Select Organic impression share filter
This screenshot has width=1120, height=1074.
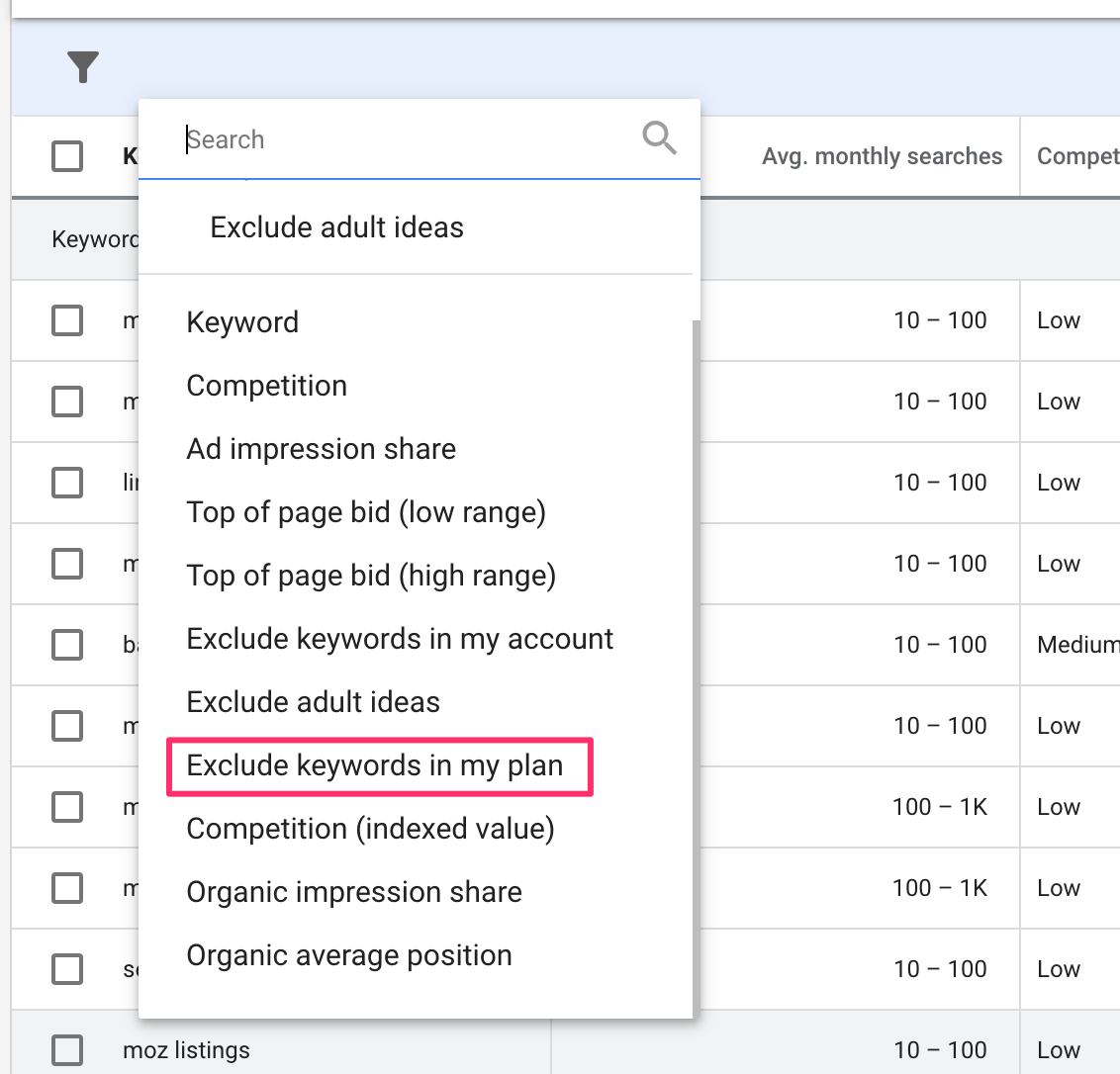pyautogui.click(x=354, y=892)
